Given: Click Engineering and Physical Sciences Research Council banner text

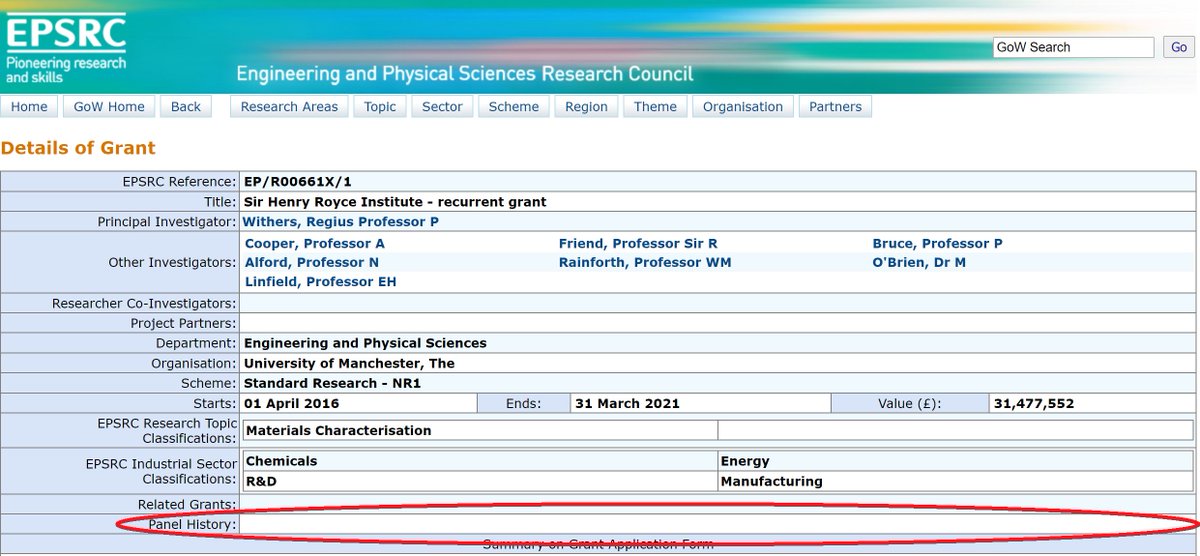Looking at the screenshot, I should click(x=464, y=75).
